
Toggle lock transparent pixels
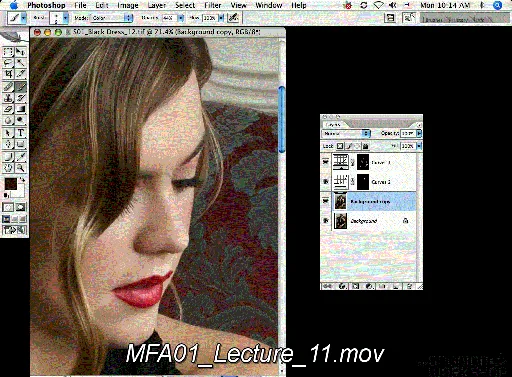340,146
